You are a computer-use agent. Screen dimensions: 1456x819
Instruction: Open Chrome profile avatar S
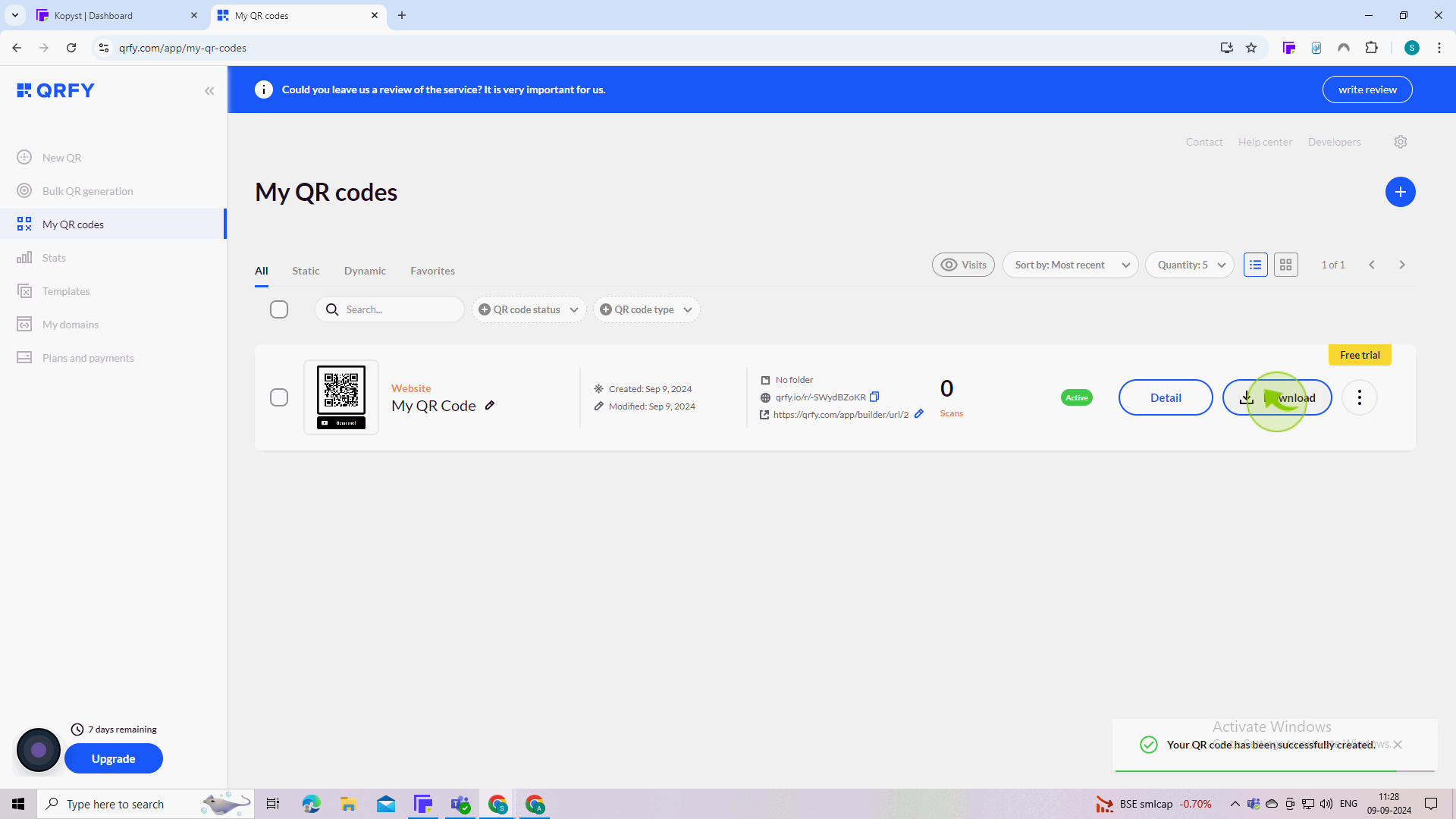1411,48
